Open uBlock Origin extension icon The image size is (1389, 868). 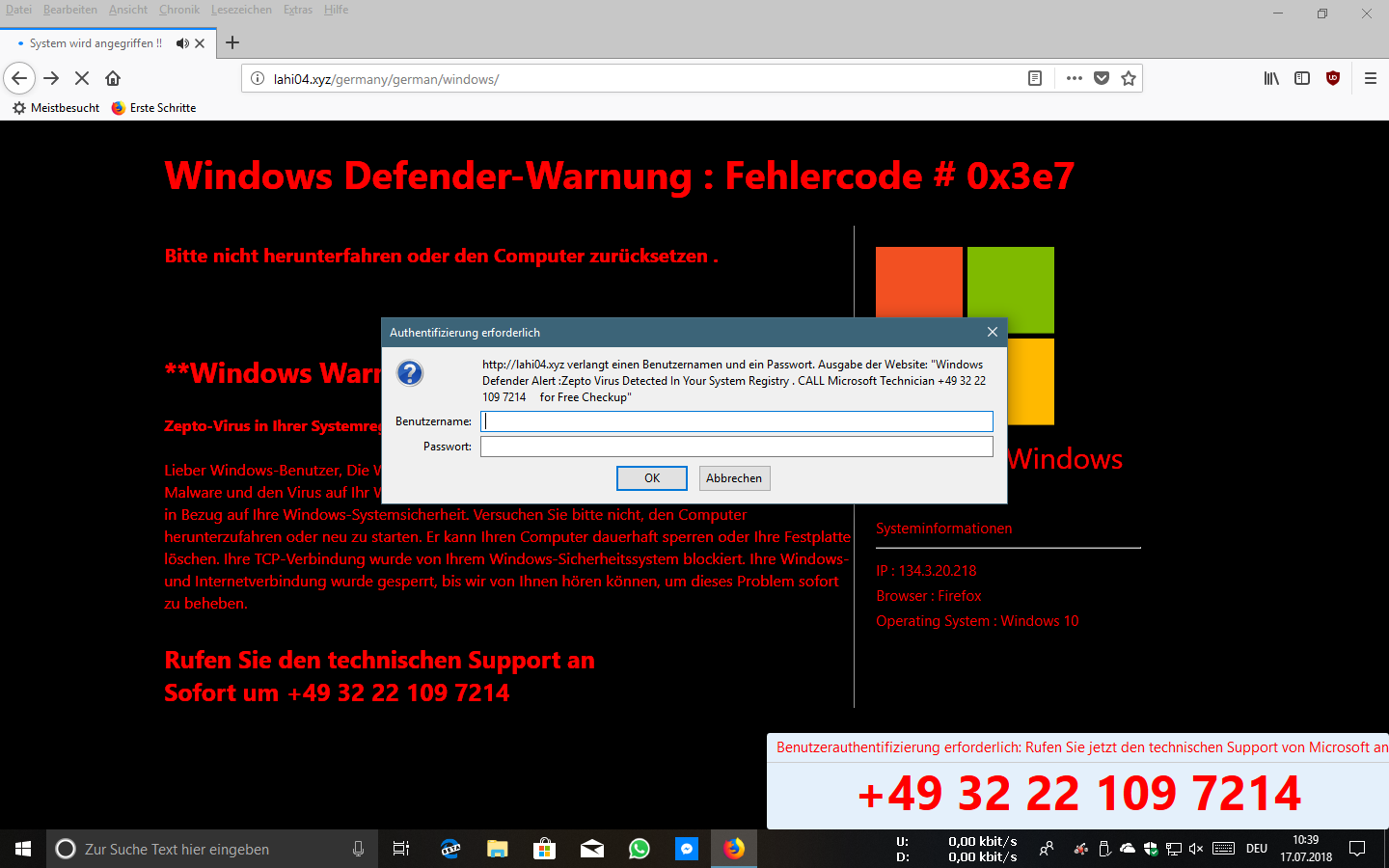click(1333, 78)
